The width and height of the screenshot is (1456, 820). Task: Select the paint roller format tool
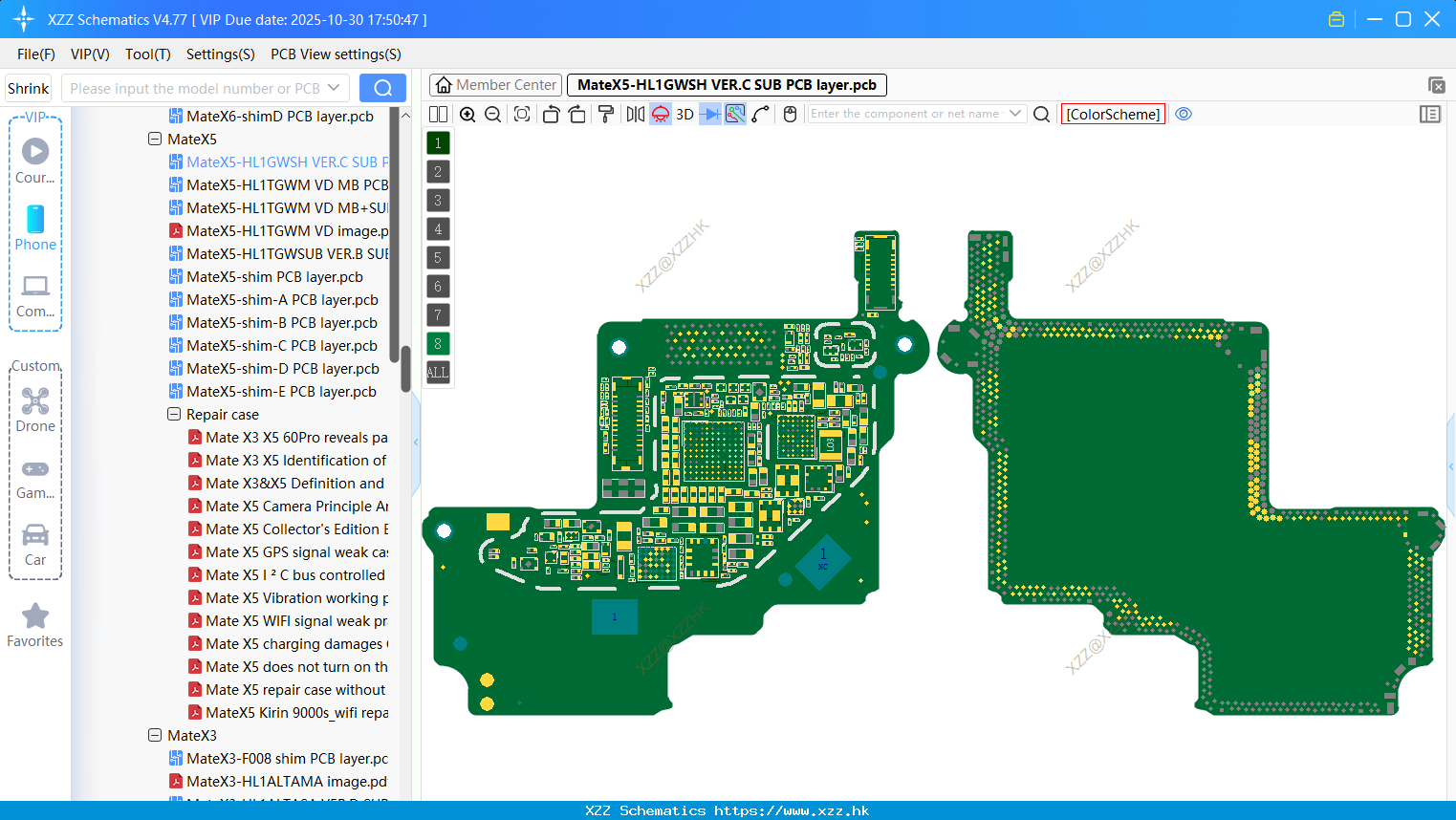(x=606, y=114)
